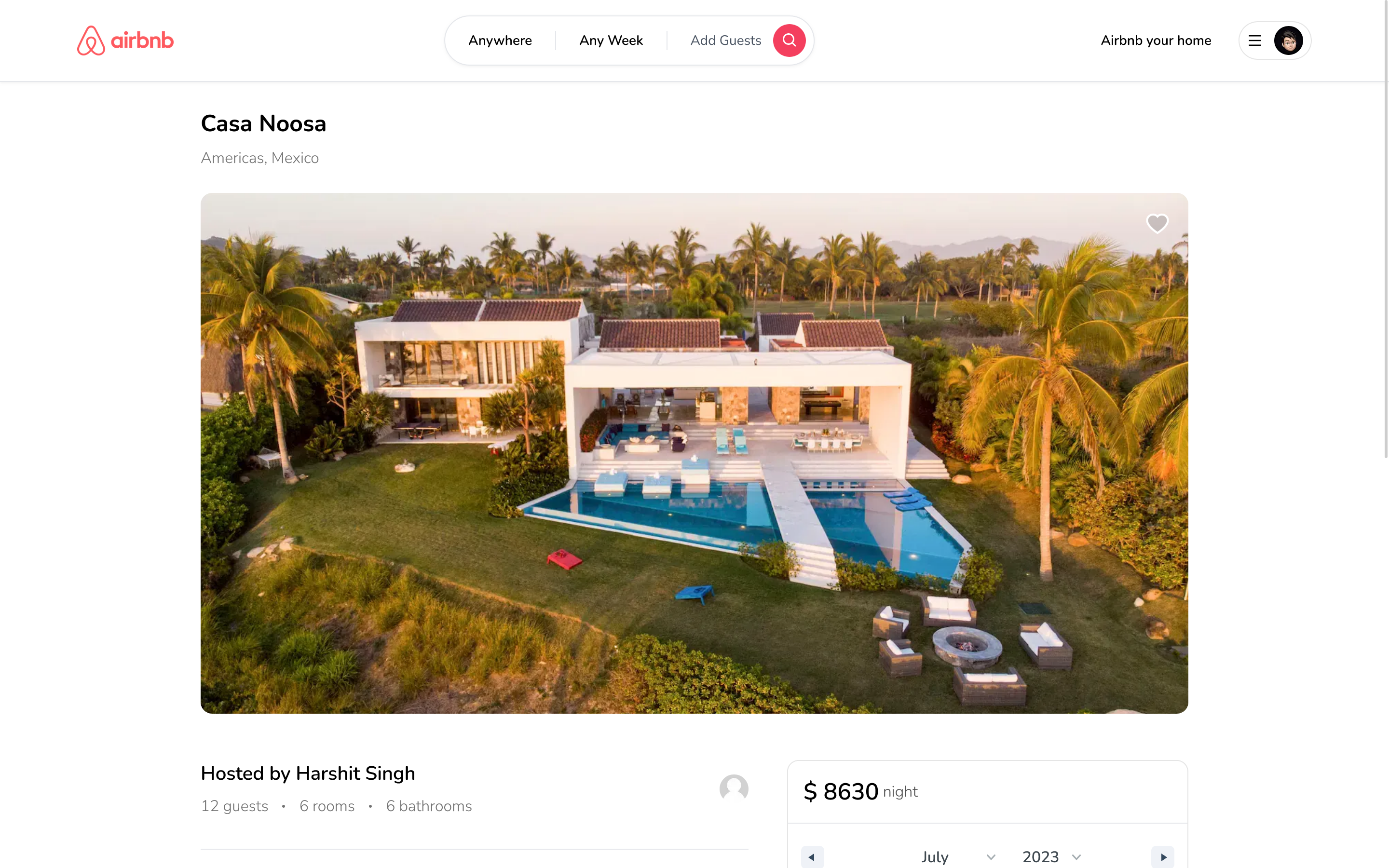Click the Airbnb logo
The image size is (1389, 868).
[x=125, y=40]
